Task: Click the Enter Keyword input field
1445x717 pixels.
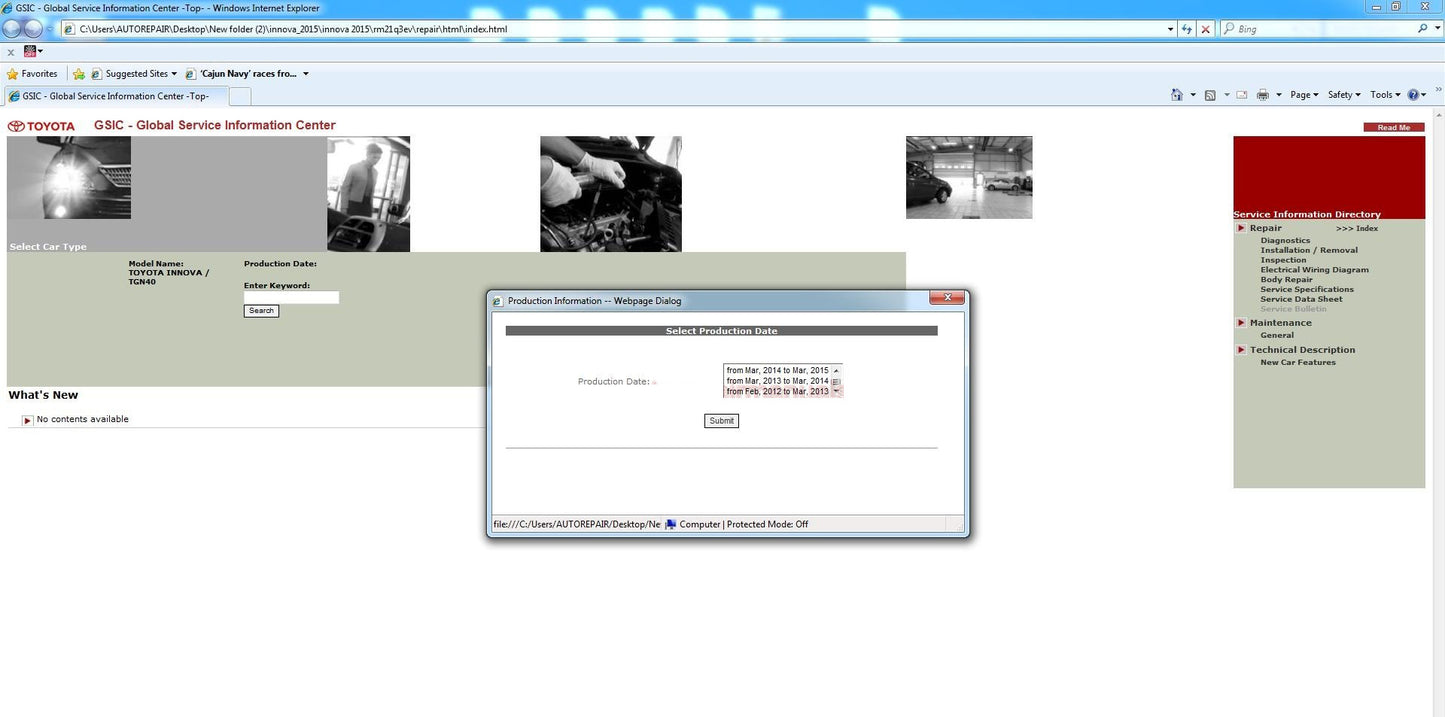Action: [291, 297]
